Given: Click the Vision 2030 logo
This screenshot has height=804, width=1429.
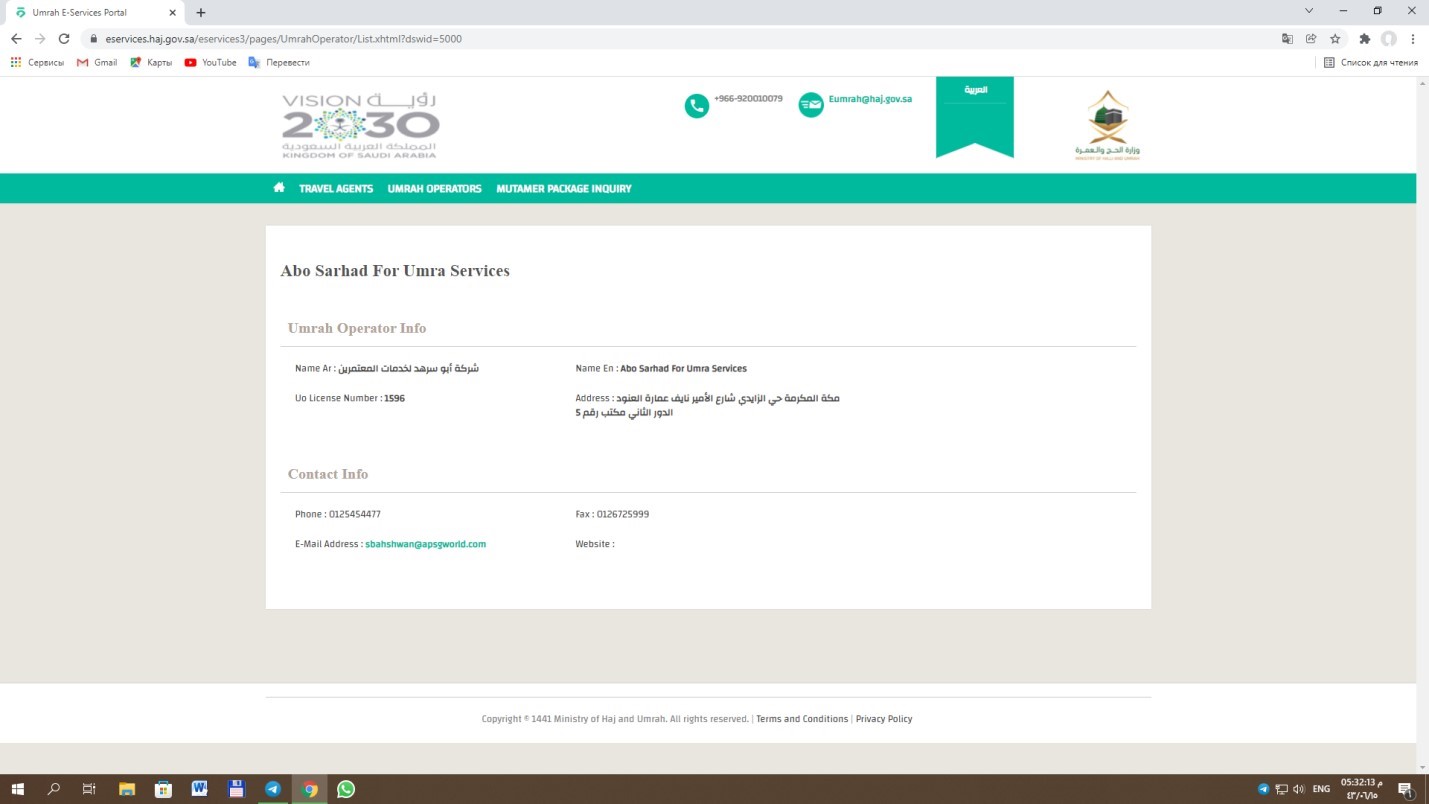Looking at the screenshot, I should pyautogui.click(x=360, y=125).
